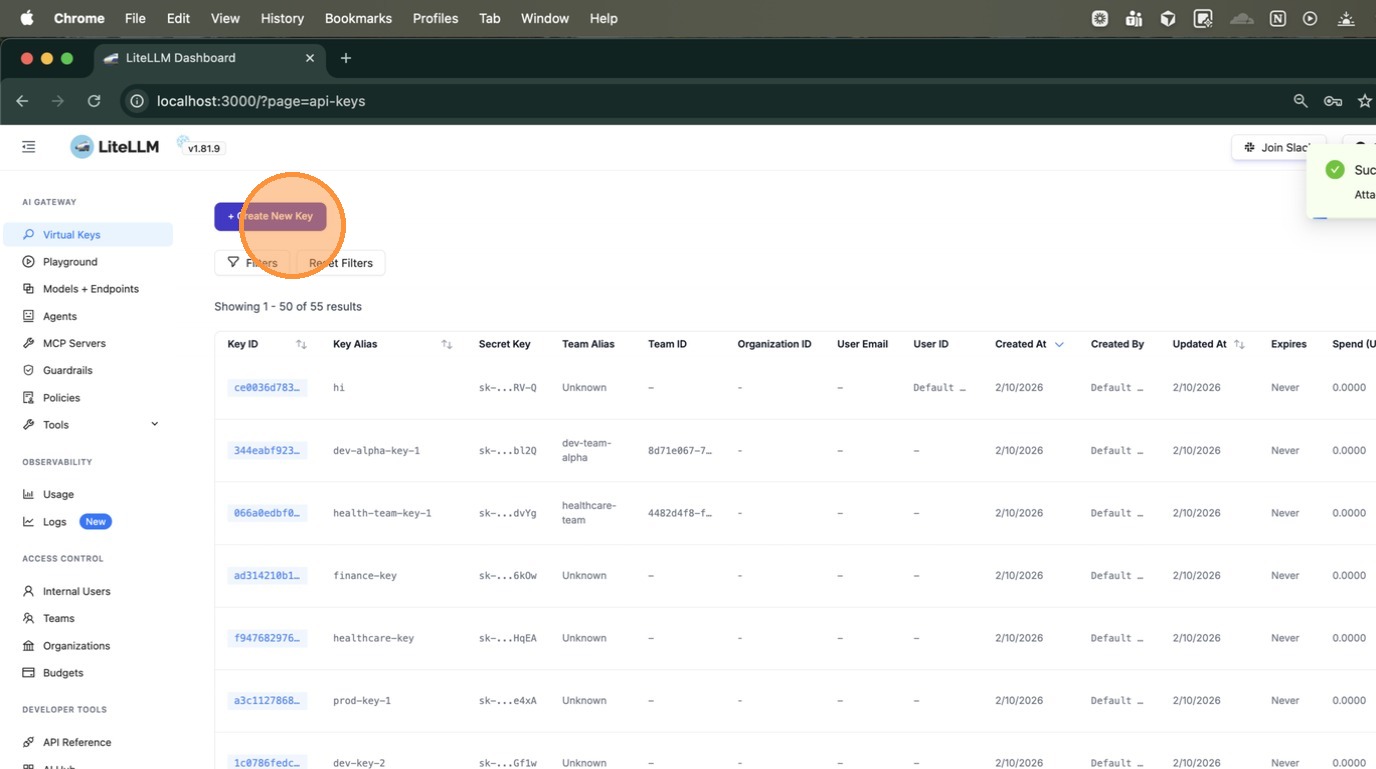Screen dimensions: 1376x769
Task: Open key ad314210b1 details
Action: (267, 575)
